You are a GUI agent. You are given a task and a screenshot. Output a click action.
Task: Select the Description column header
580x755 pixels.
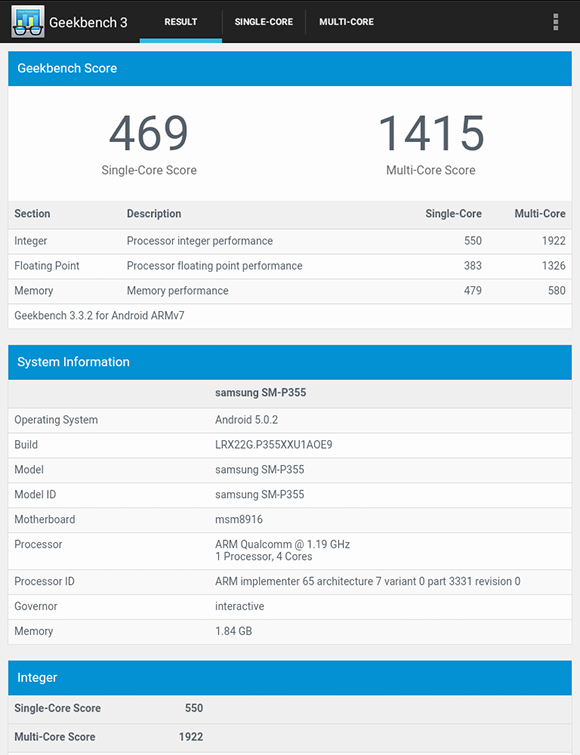click(x=154, y=213)
